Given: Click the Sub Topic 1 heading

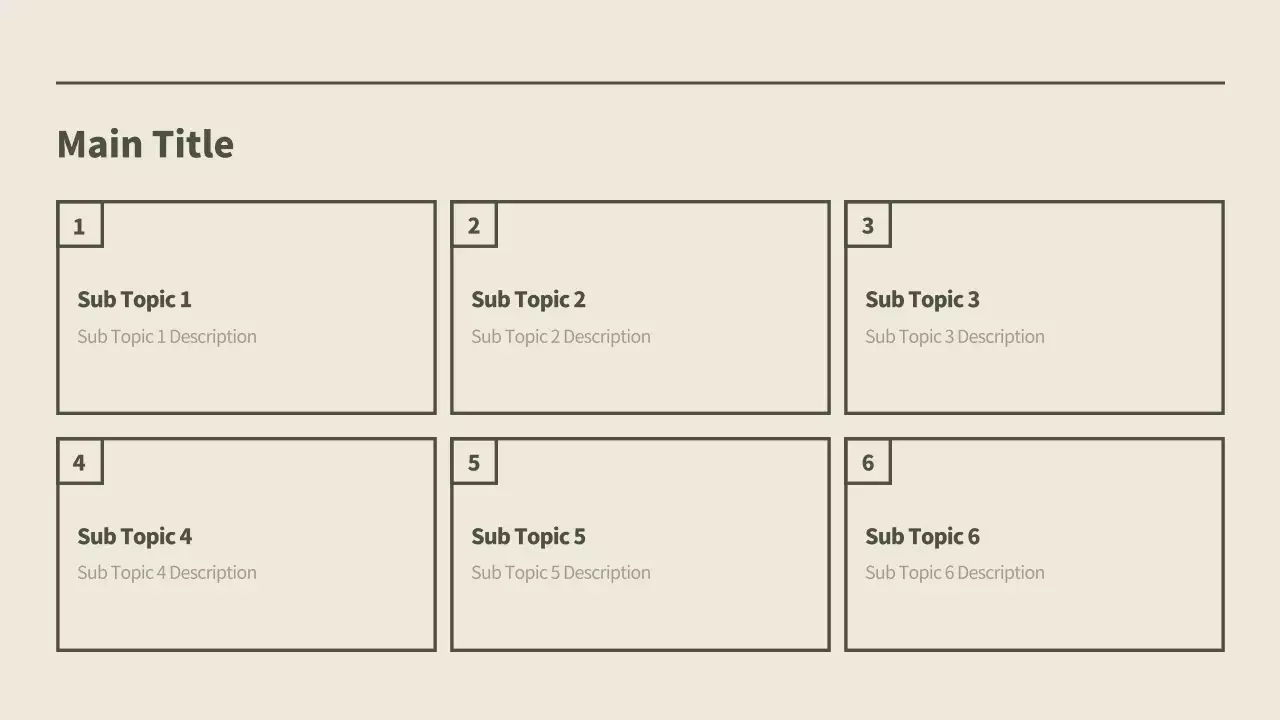Looking at the screenshot, I should [x=134, y=299].
